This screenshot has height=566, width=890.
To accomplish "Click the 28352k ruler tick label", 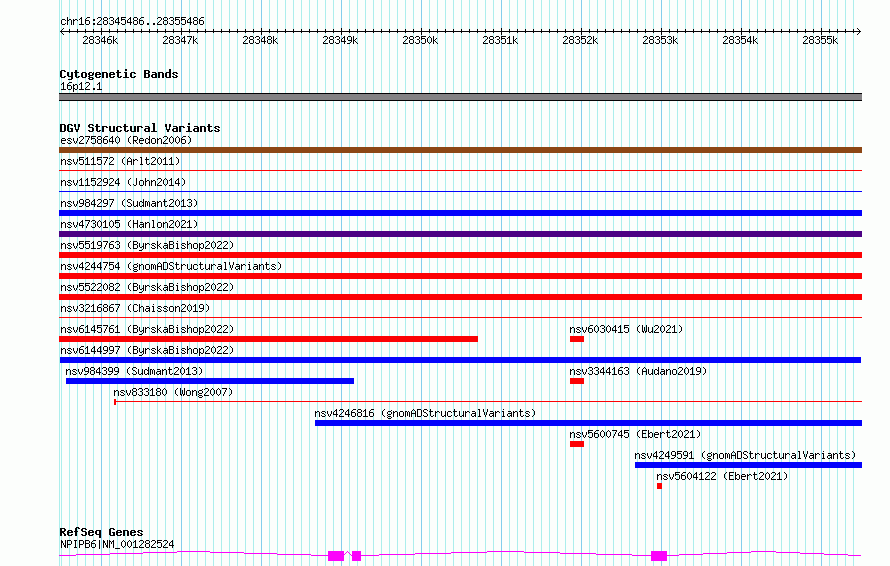I will click(580, 40).
